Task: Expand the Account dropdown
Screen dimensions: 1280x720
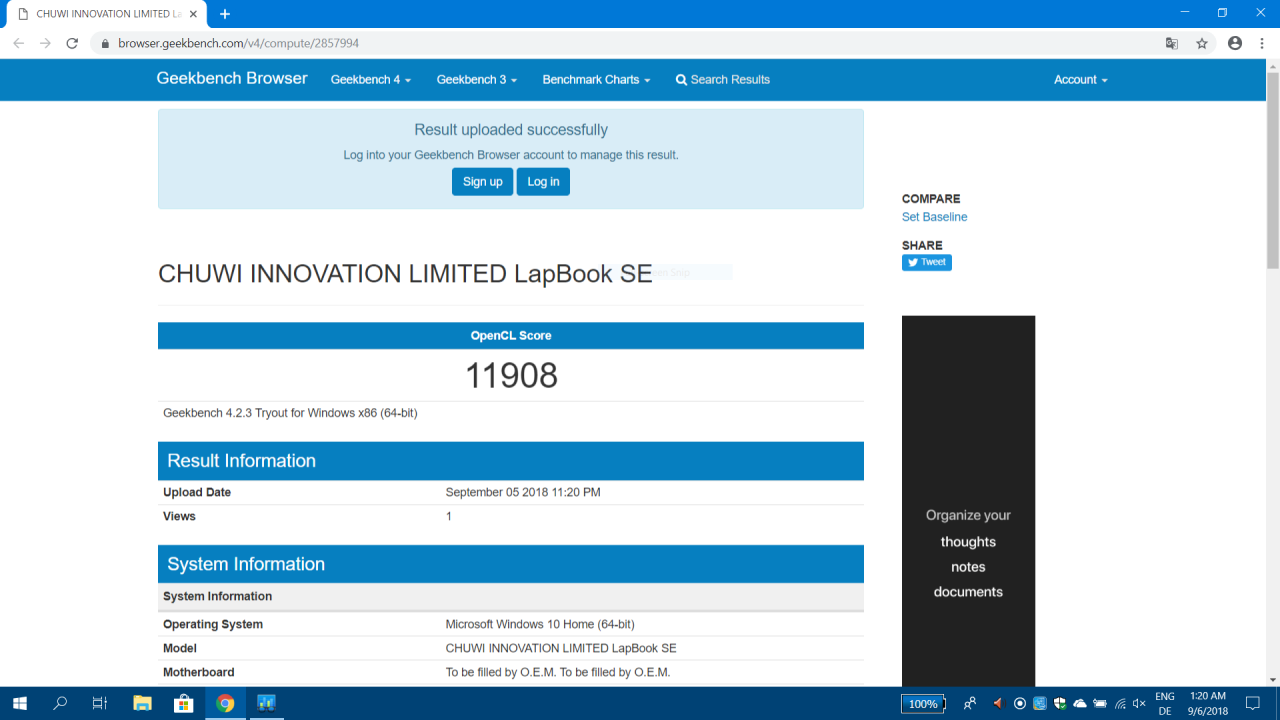Action: point(1081,80)
